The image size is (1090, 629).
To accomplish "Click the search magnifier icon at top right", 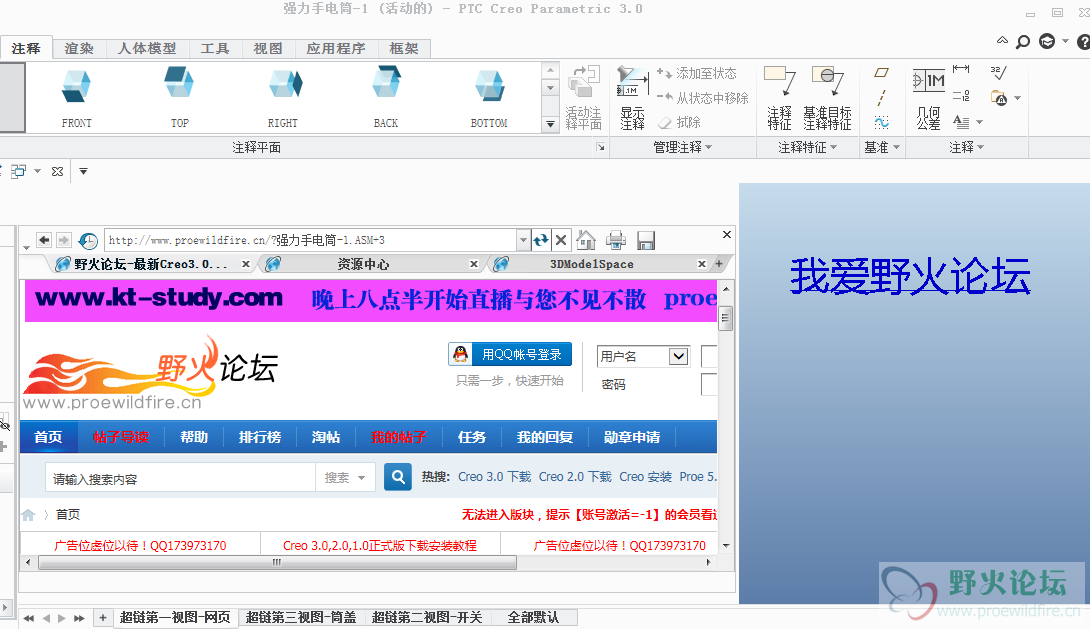I will [1023, 42].
